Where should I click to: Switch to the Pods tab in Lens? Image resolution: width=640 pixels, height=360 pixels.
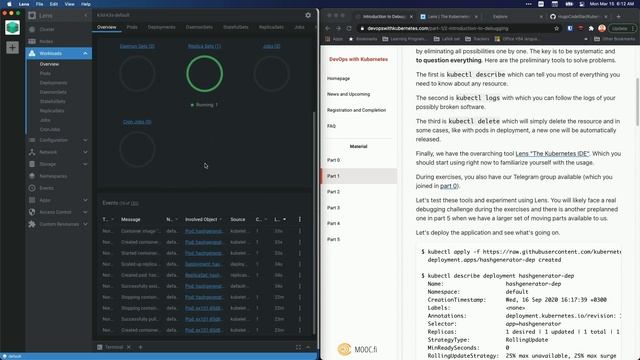click(x=132, y=27)
